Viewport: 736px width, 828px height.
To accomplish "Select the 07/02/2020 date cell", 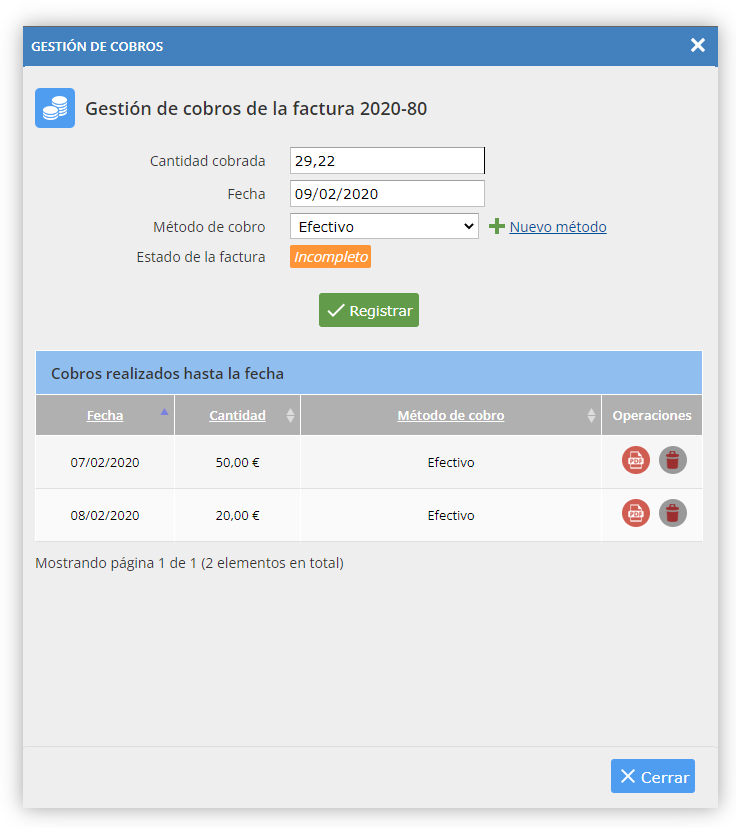I will (105, 463).
